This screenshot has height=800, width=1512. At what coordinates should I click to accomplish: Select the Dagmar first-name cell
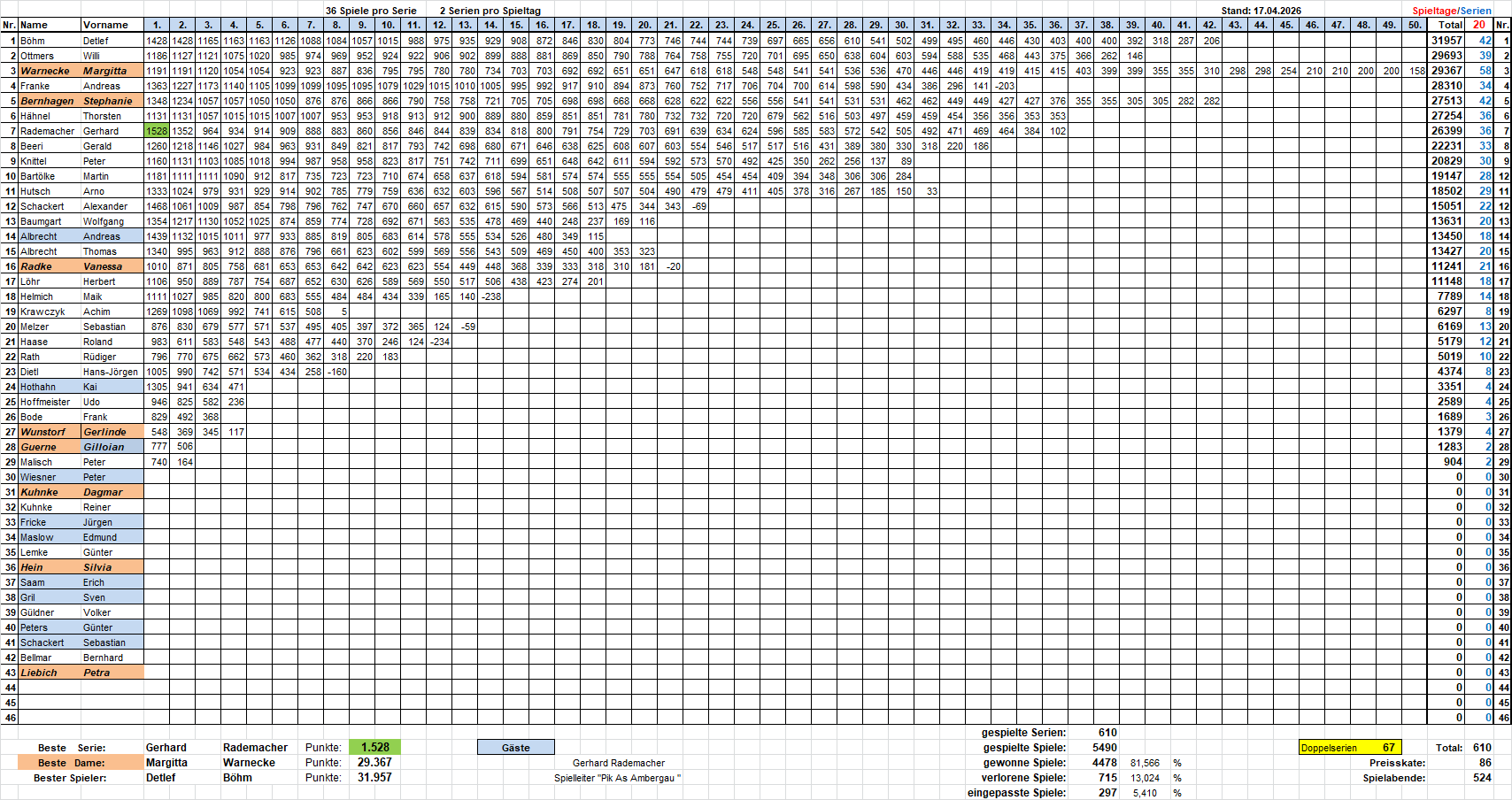111,492
